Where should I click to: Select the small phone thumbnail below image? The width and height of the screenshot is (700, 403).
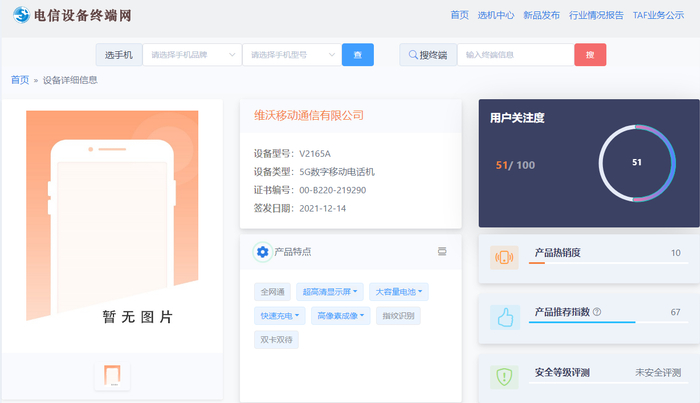113,376
